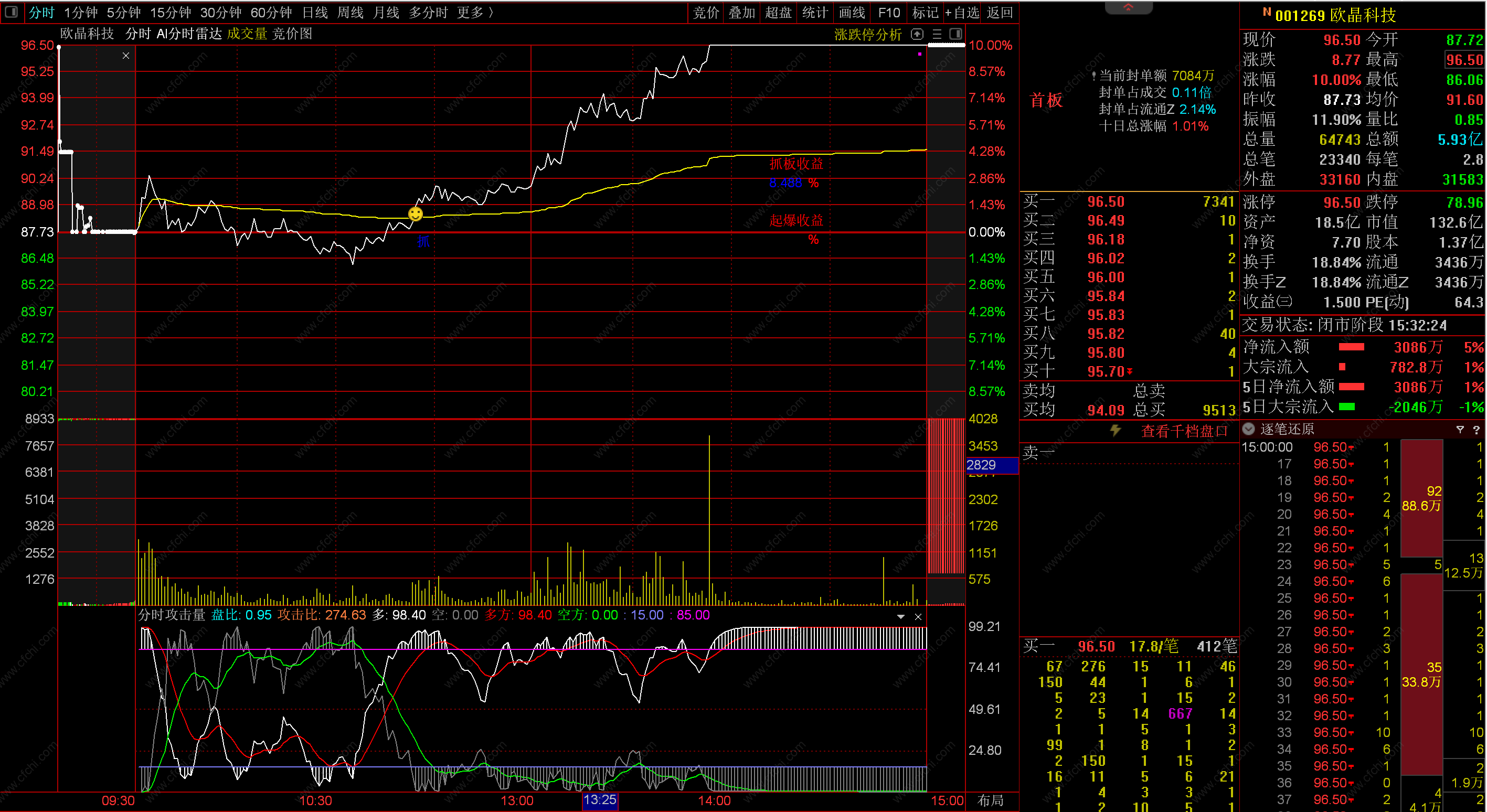Open the three-line list menu icon
1487x812 pixels.
click(x=937, y=34)
